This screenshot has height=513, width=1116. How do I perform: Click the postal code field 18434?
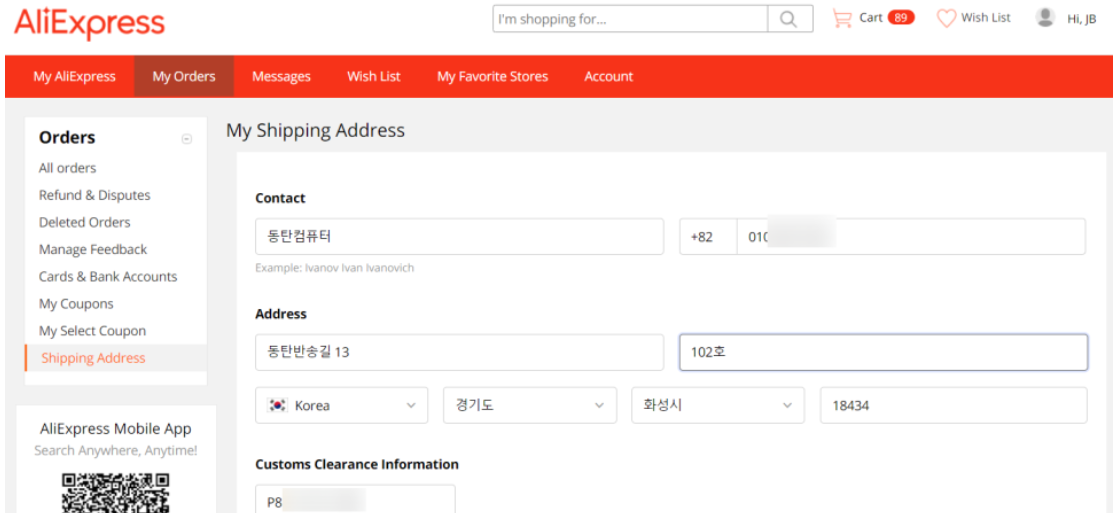point(954,406)
